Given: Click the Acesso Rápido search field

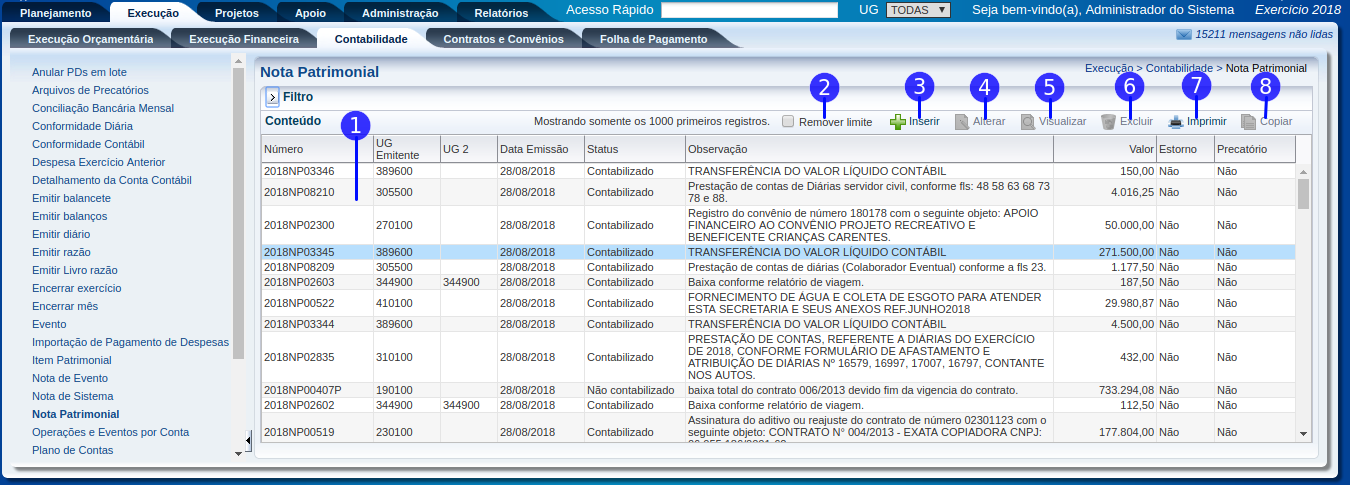Looking at the screenshot, I should coord(749,10).
